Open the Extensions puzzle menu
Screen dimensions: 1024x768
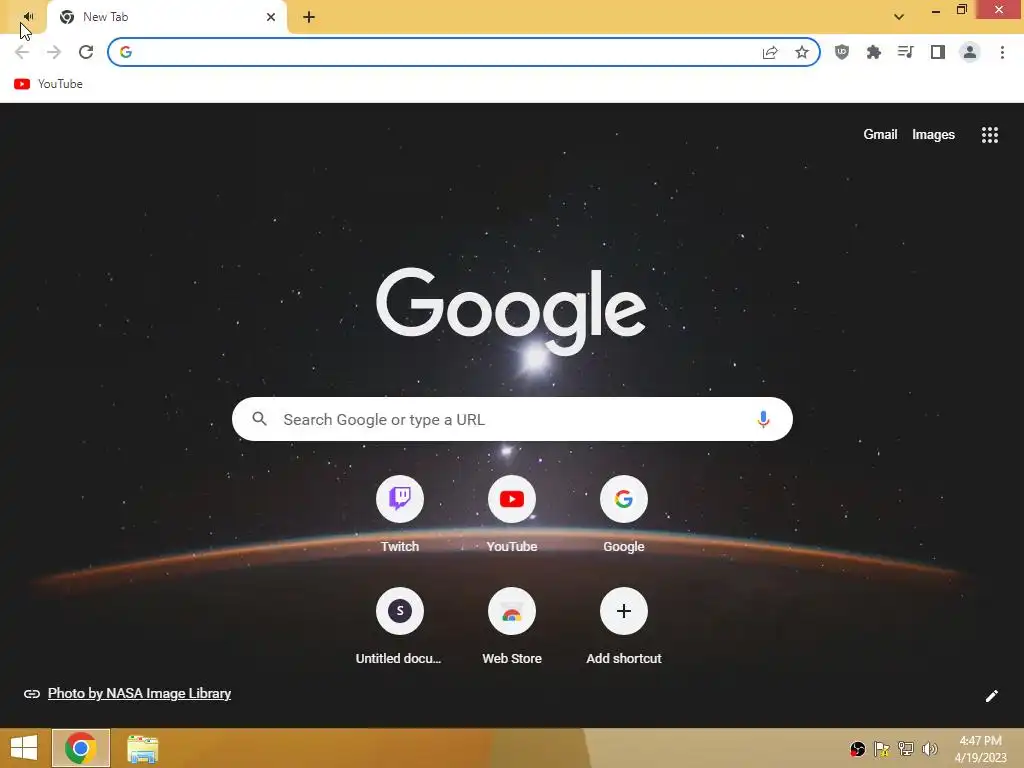[x=874, y=52]
